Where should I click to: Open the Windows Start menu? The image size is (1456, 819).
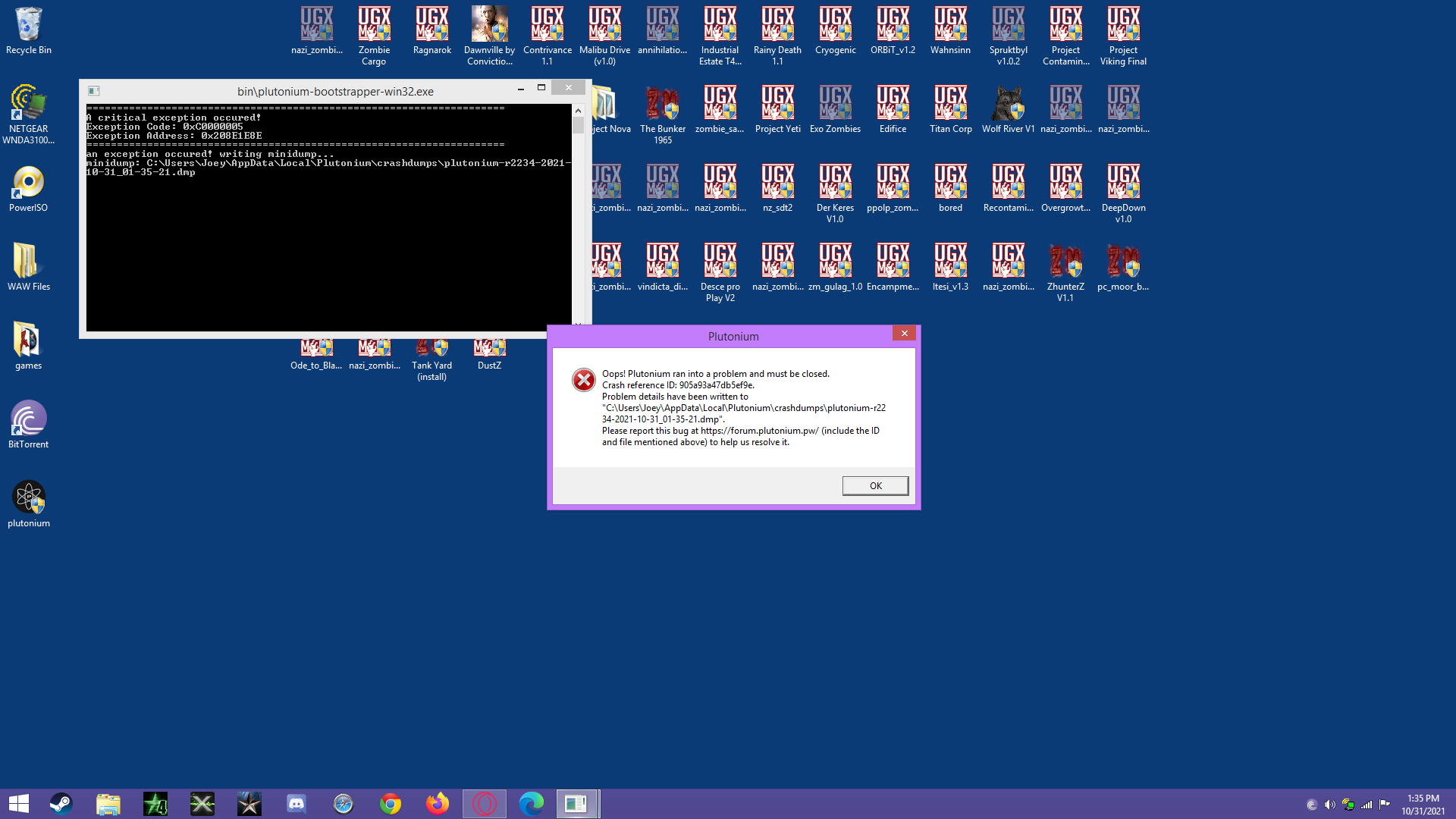pyautogui.click(x=19, y=804)
